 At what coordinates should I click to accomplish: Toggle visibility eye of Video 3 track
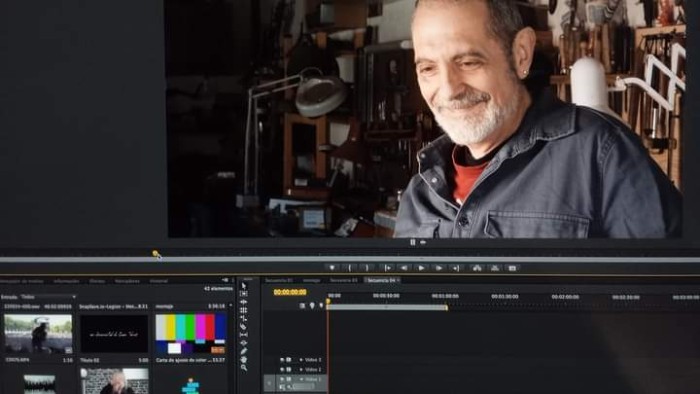click(282, 360)
